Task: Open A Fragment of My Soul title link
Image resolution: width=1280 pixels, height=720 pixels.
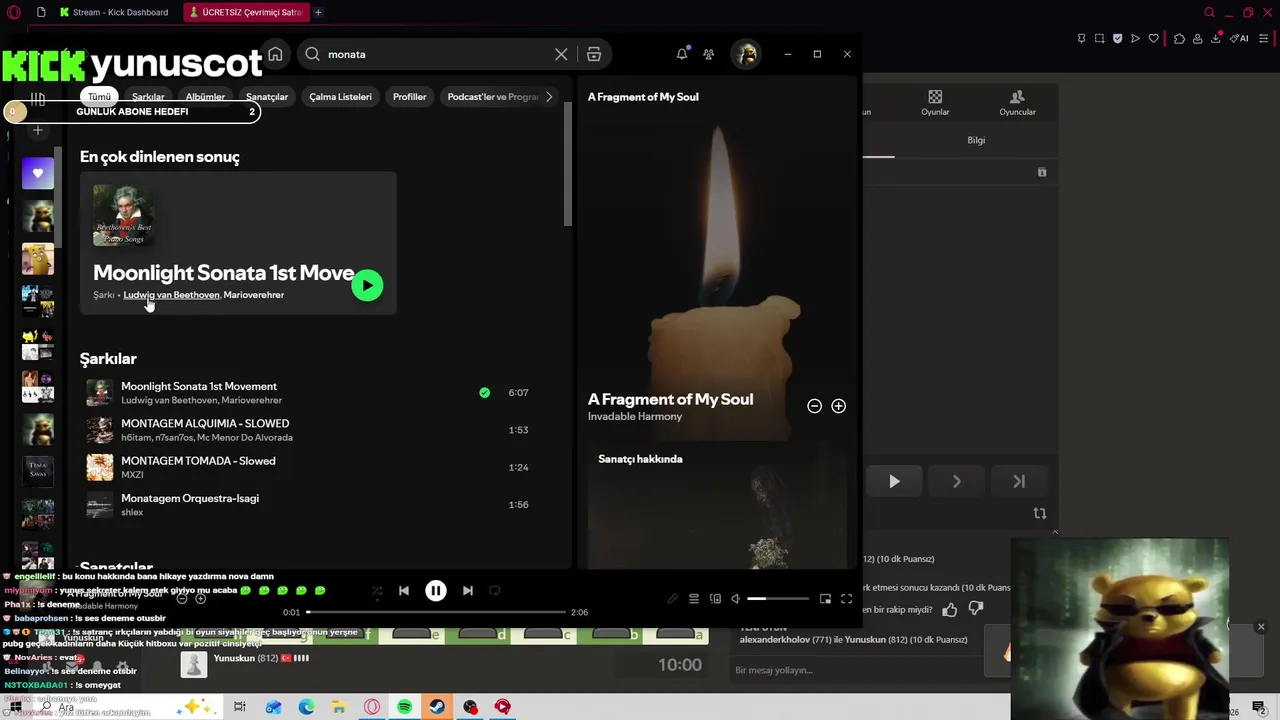Action: [x=670, y=399]
